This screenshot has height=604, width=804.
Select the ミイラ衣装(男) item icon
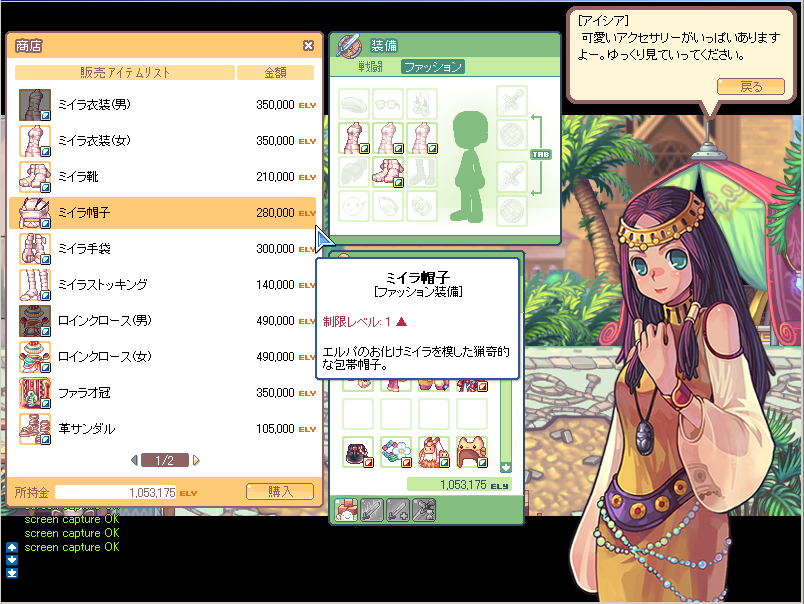35,105
